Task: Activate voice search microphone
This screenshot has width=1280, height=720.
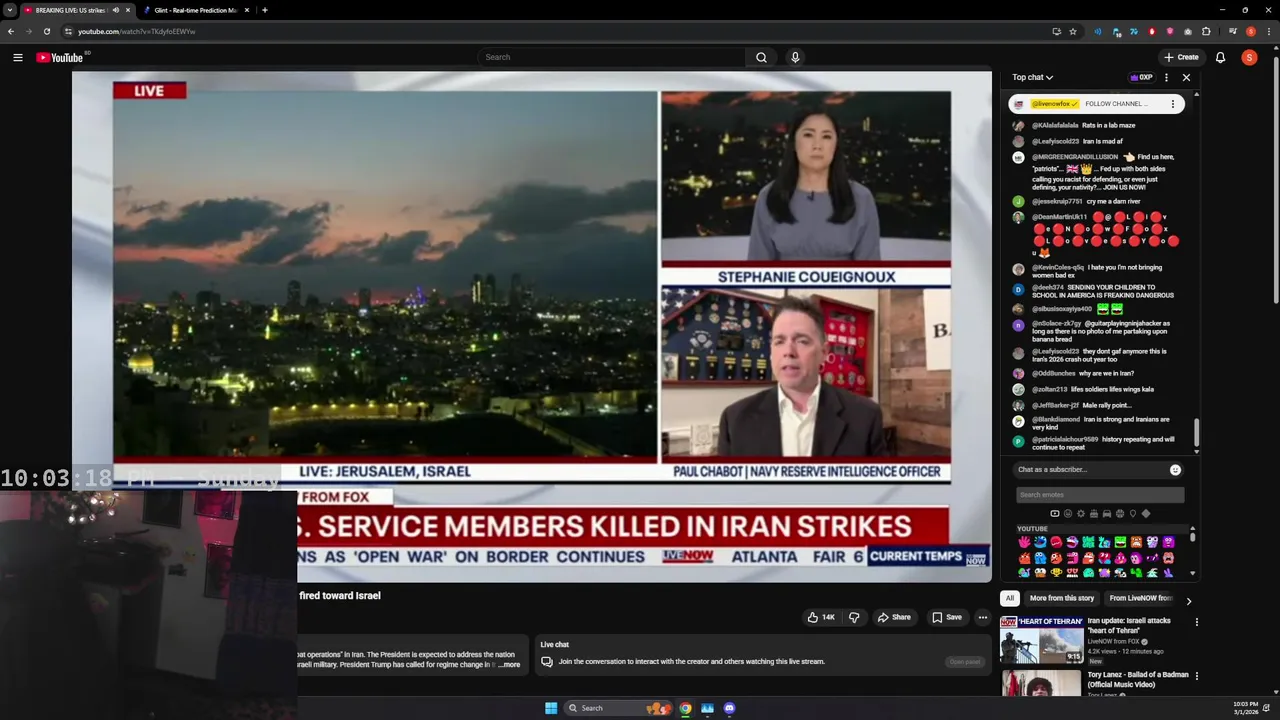Action: pos(795,57)
